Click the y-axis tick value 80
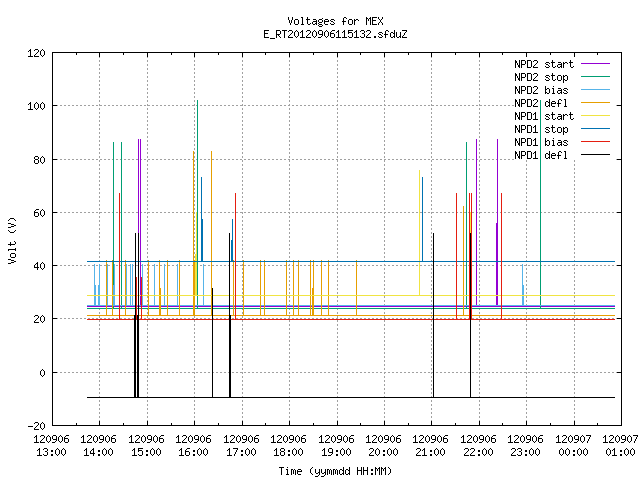 click(39, 160)
